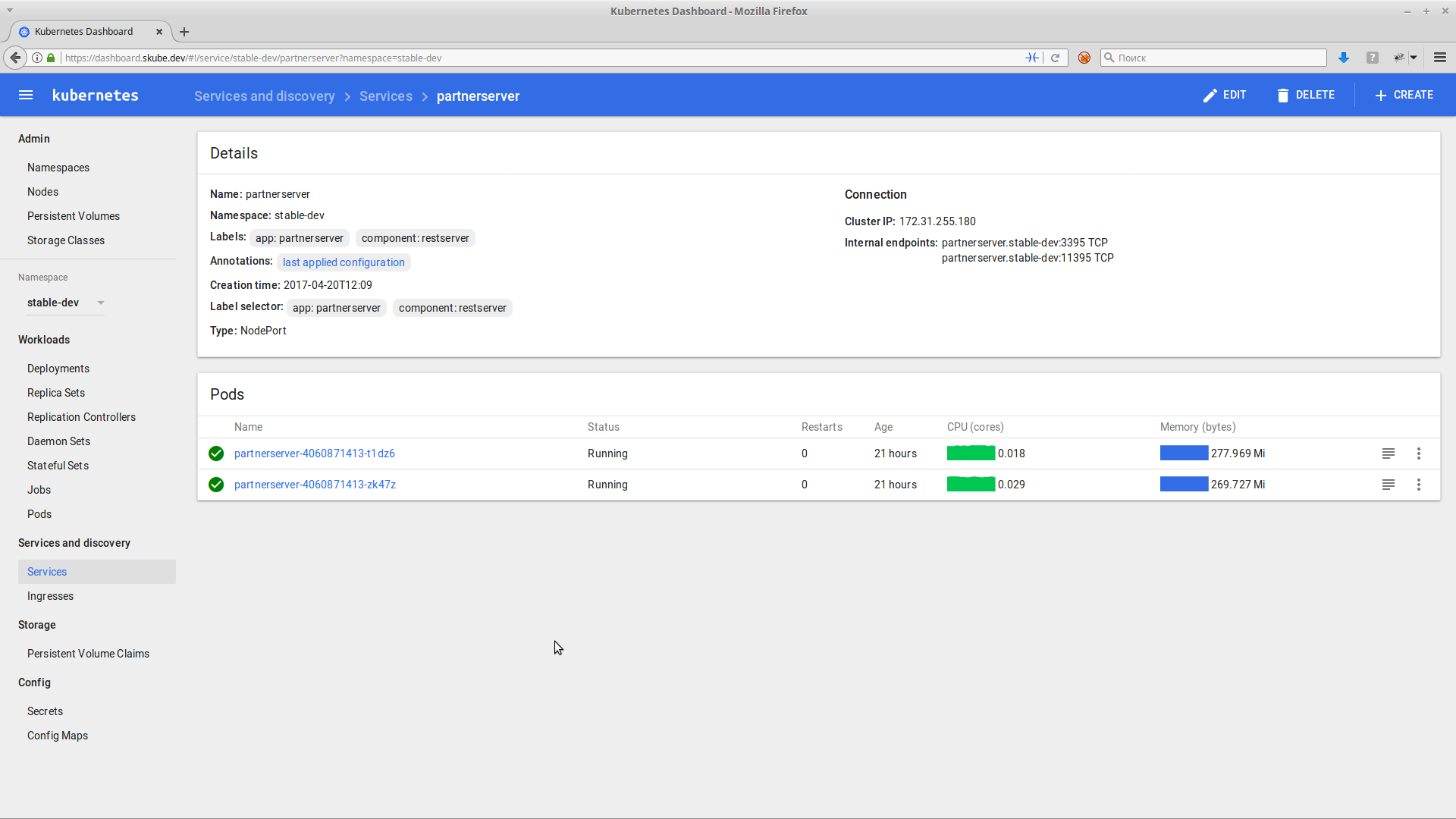1456x819 pixels.
Task: View logs icon for pod zk47z
Action: click(x=1388, y=485)
